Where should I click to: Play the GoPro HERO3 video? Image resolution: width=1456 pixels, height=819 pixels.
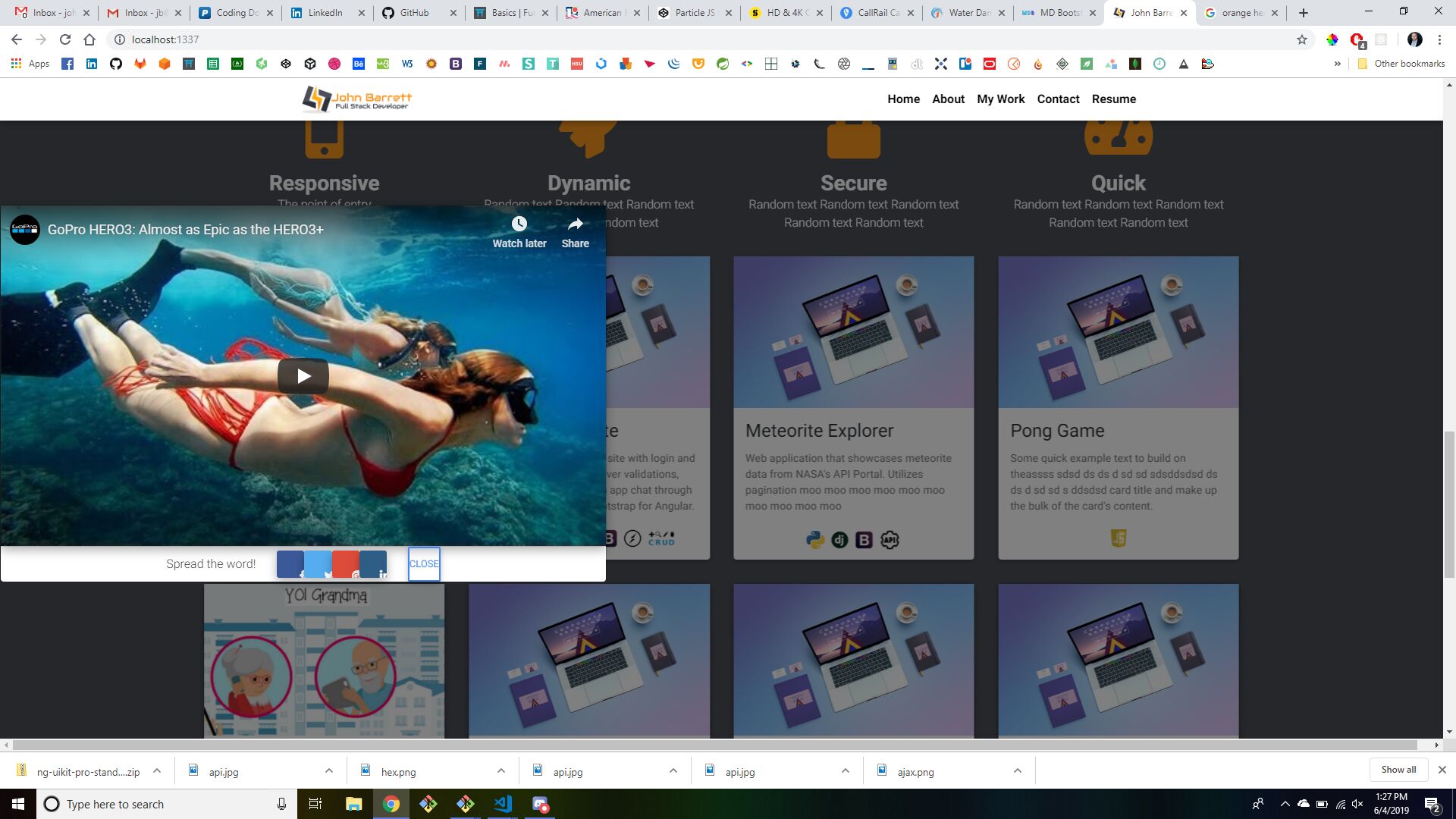click(303, 376)
